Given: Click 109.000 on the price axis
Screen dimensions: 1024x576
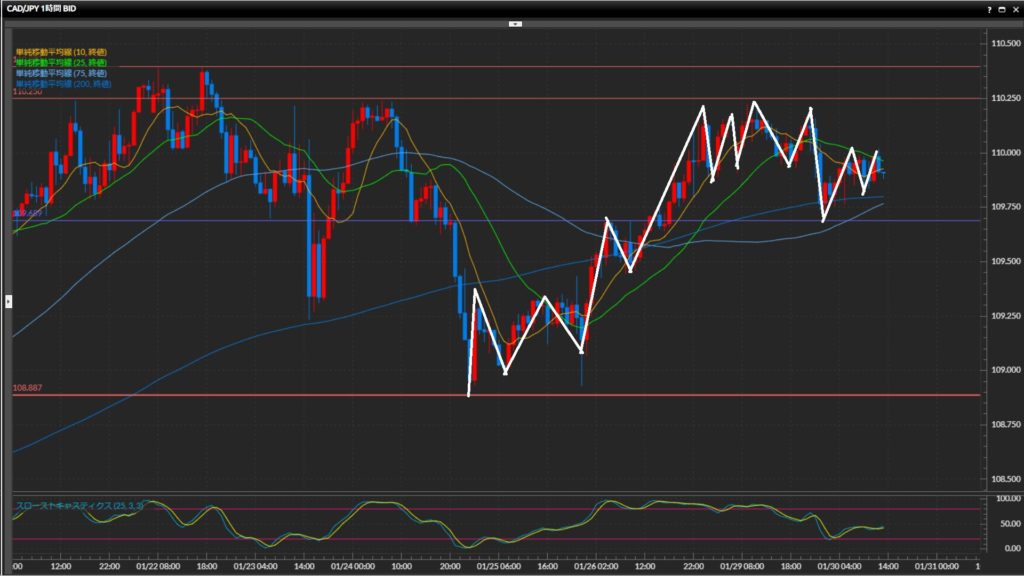Looking at the screenshot, I should coord(1004,370).
